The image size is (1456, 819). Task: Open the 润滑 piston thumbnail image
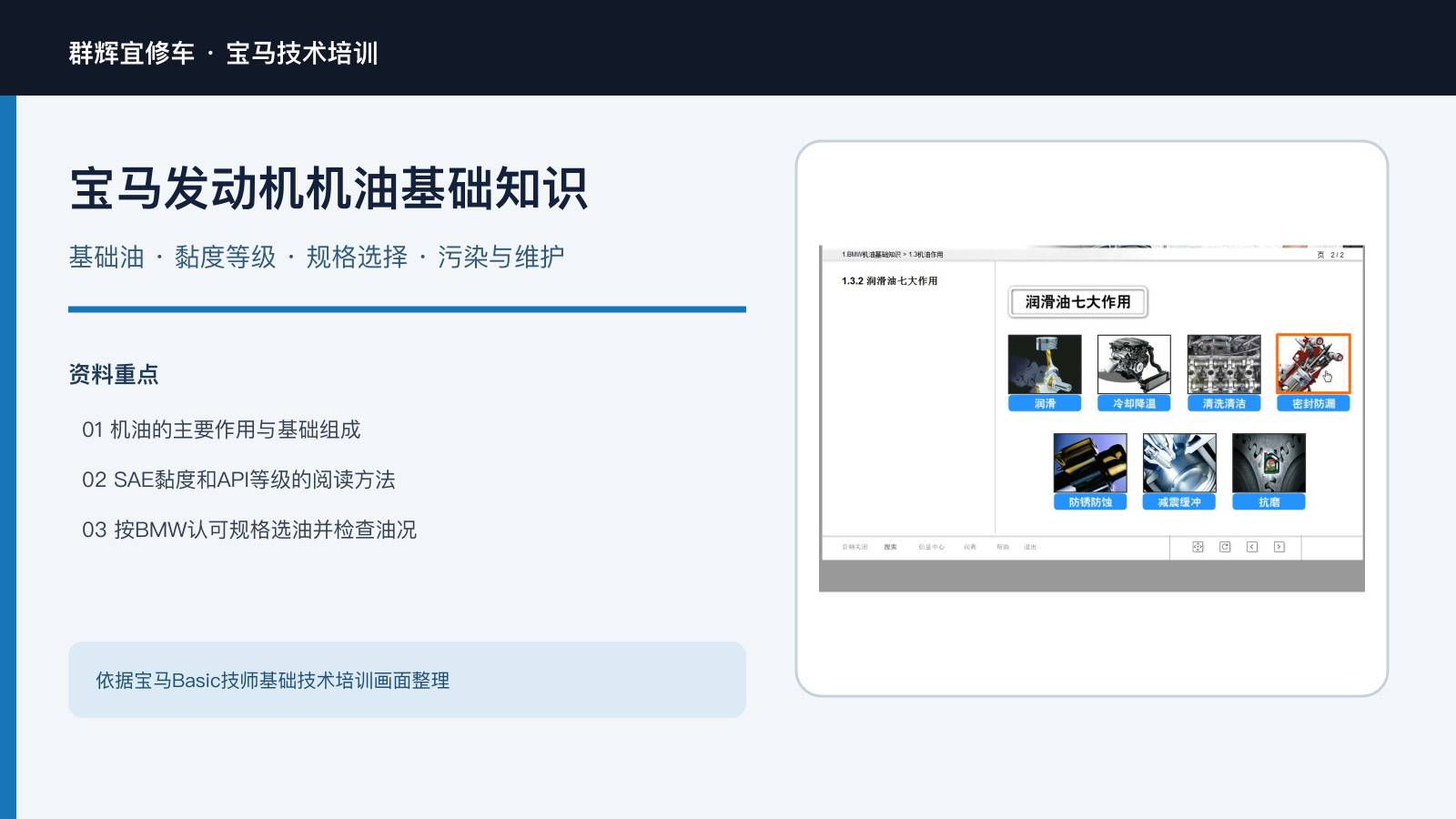point(1045,364)
